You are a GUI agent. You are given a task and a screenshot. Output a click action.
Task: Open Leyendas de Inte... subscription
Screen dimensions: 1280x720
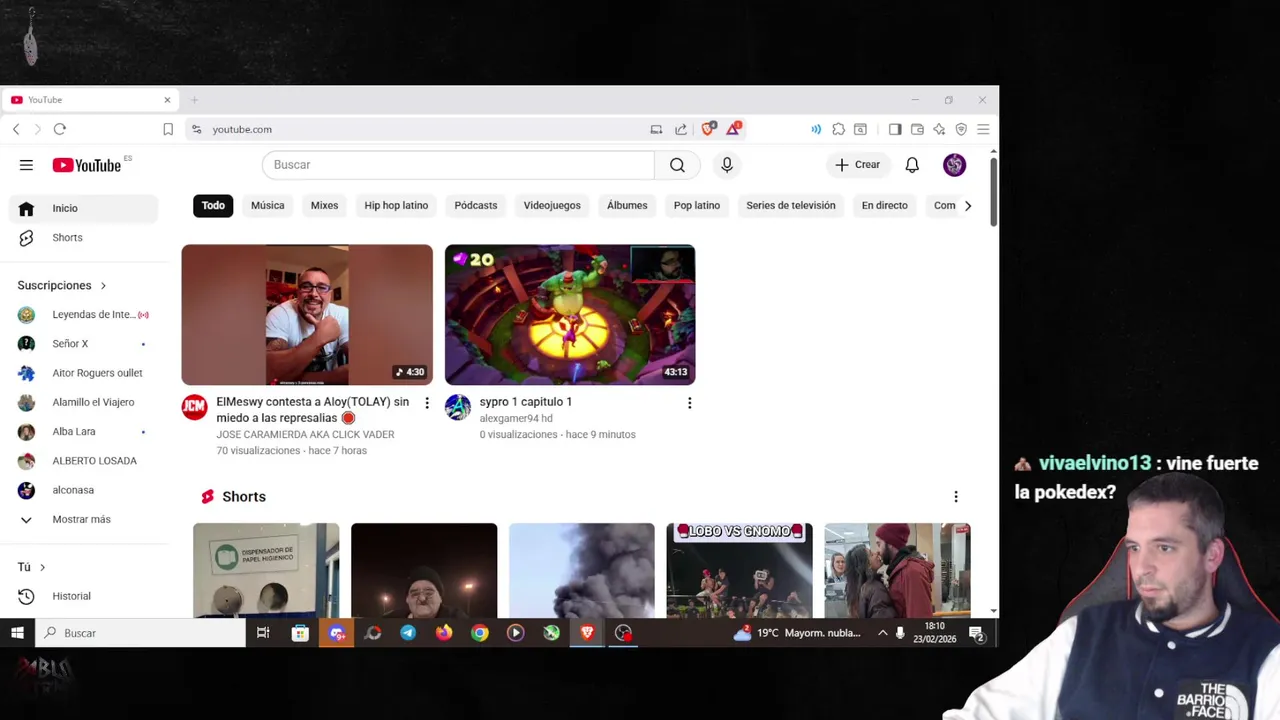pos(84,314)
